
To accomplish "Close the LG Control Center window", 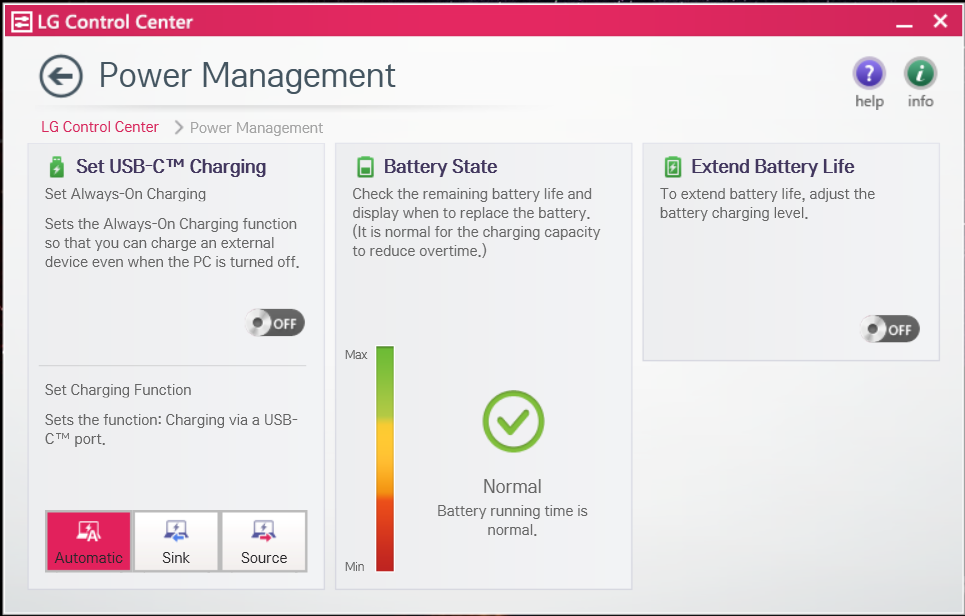I will (940, 21).
